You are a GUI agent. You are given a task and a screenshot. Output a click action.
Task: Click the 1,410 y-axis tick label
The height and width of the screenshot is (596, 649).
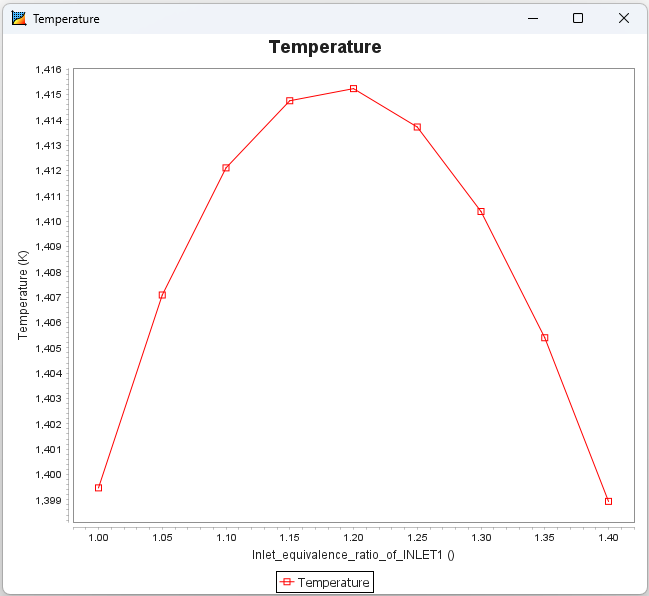coord(48,221)
